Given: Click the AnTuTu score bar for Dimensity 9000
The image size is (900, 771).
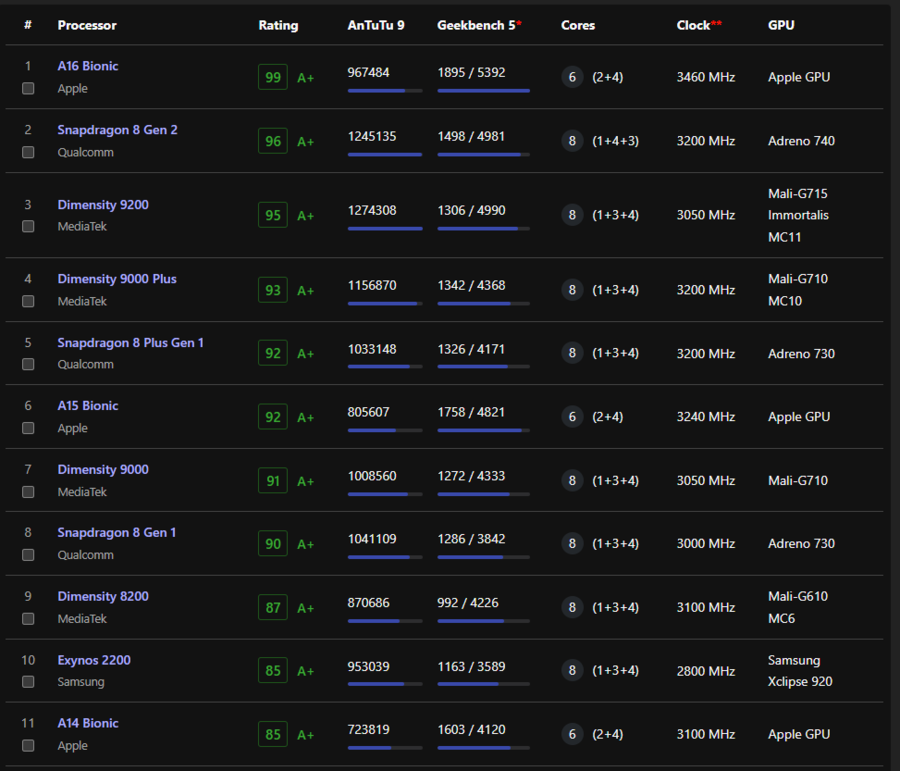Looking at the screenshot, I should (385, 494).
